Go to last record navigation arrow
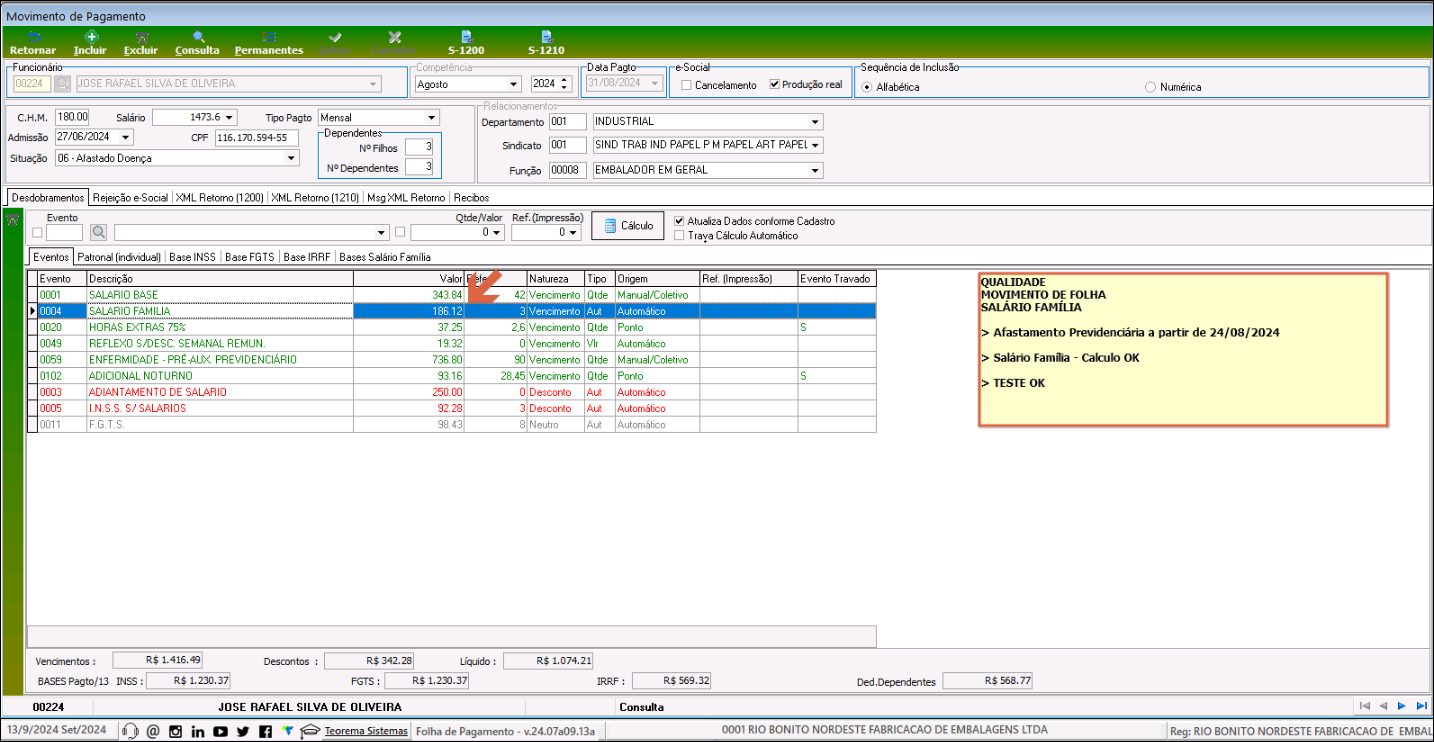This screenshot has height=742, width=1434. coord(1421,706)
